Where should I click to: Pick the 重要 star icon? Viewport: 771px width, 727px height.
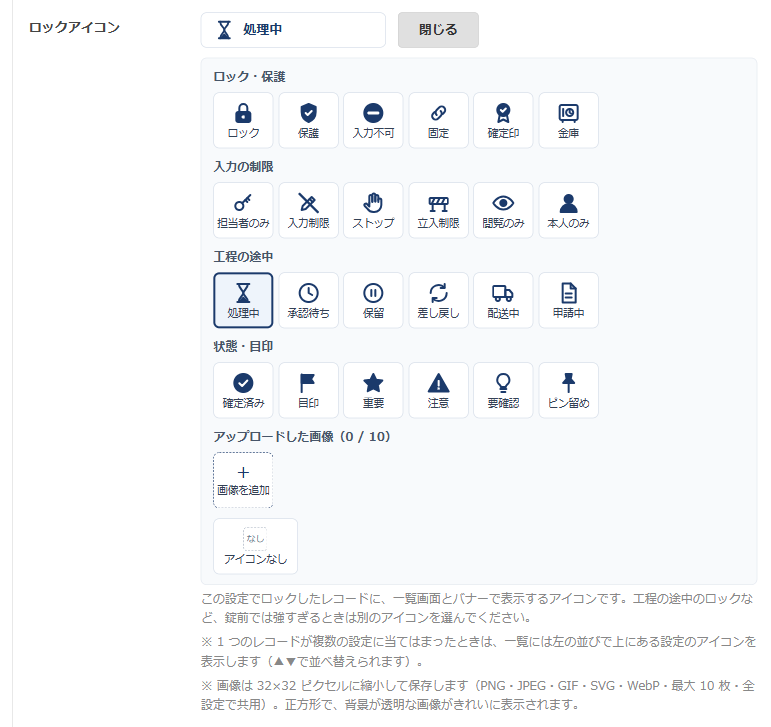(x=373, y=390)
